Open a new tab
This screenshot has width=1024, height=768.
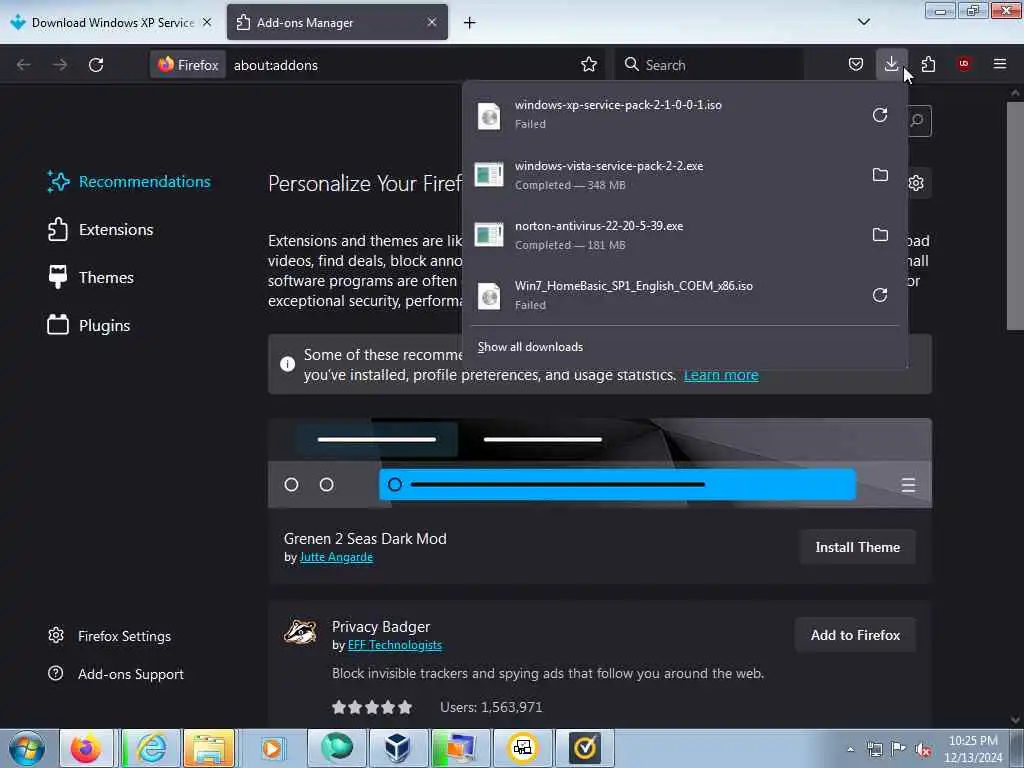click(x=470, y=23)
